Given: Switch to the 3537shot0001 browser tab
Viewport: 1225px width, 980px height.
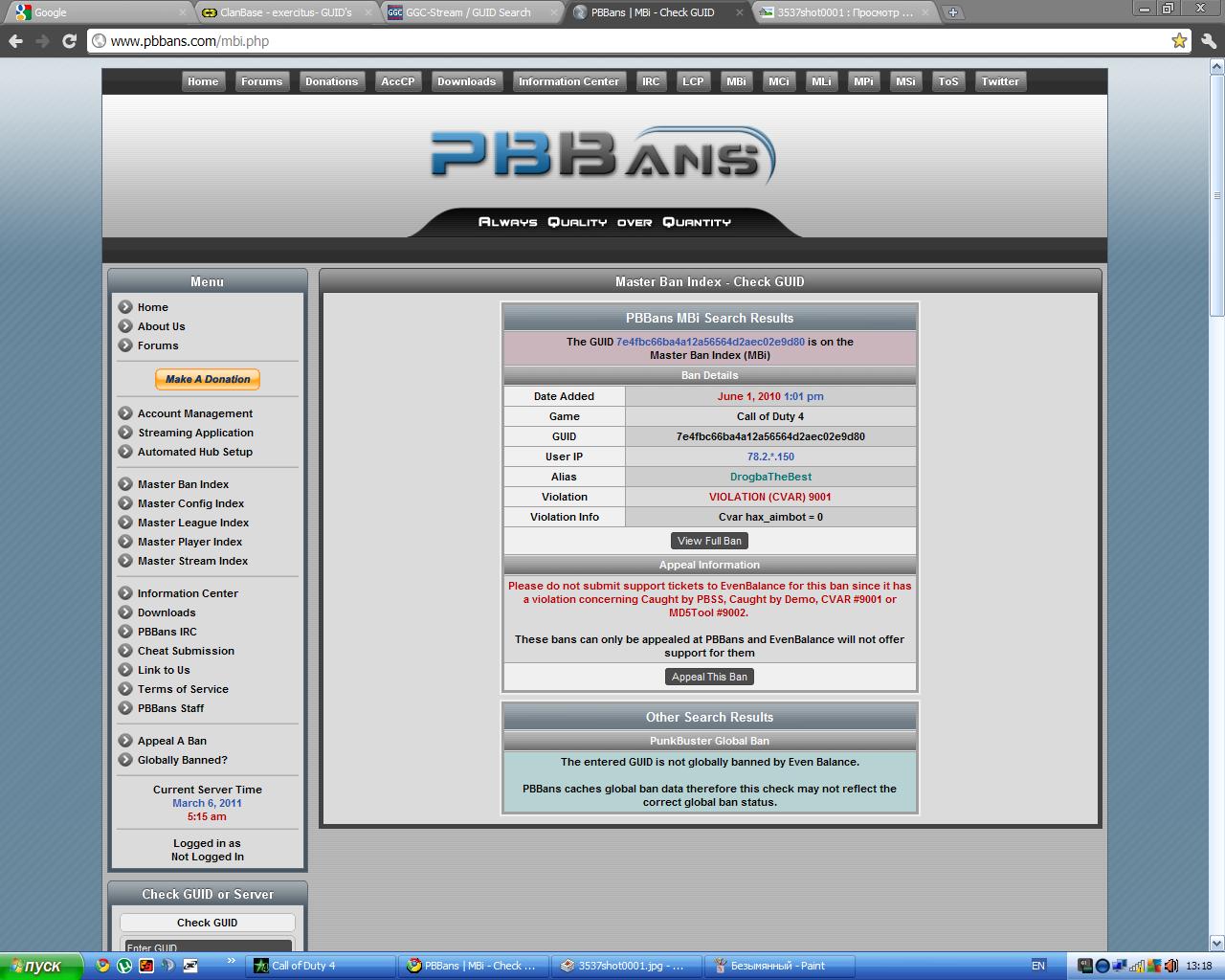Looking at the screenshot, I should click(x=843, y=12).
